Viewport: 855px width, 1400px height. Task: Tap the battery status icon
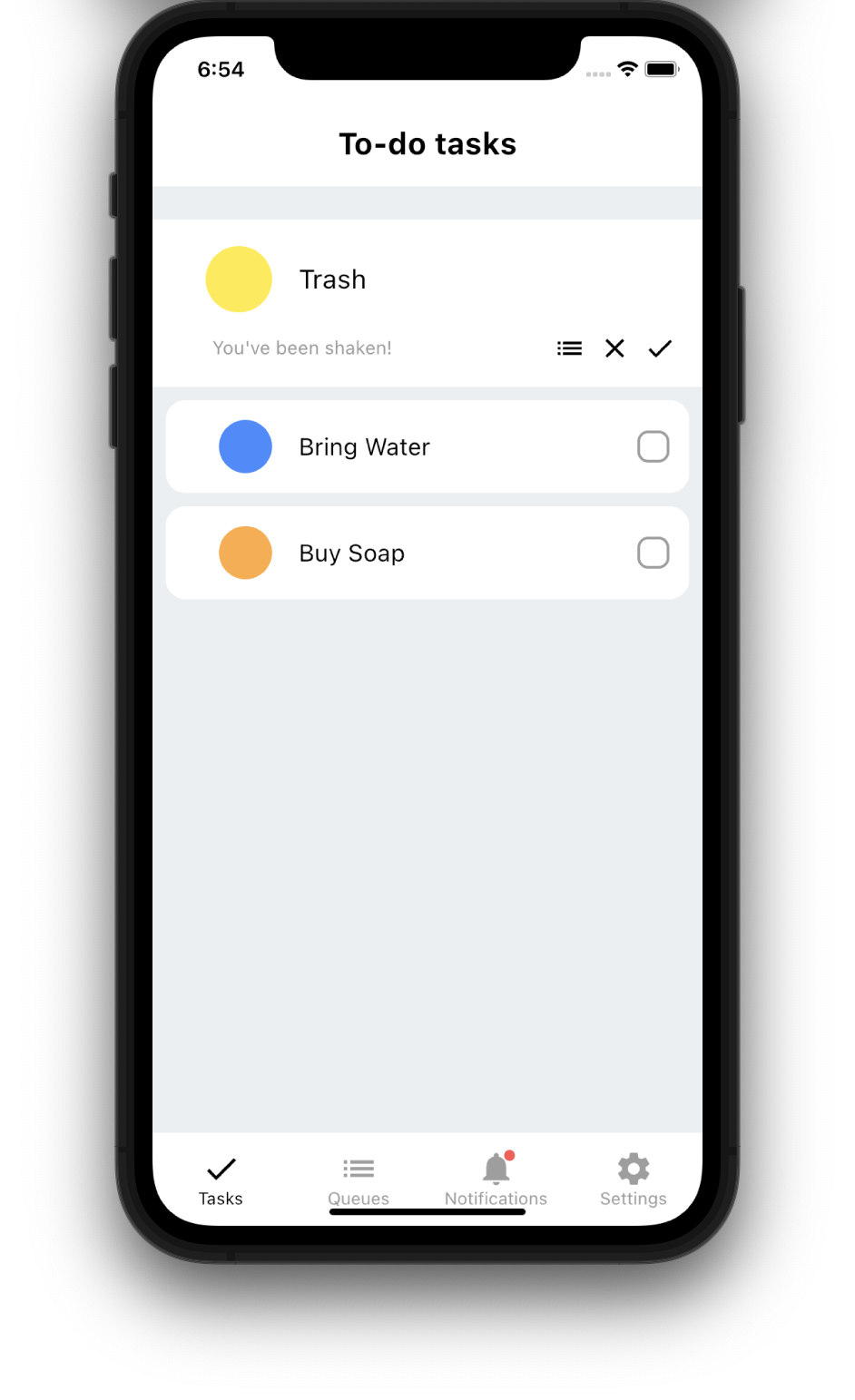click(x=662, y=69)
